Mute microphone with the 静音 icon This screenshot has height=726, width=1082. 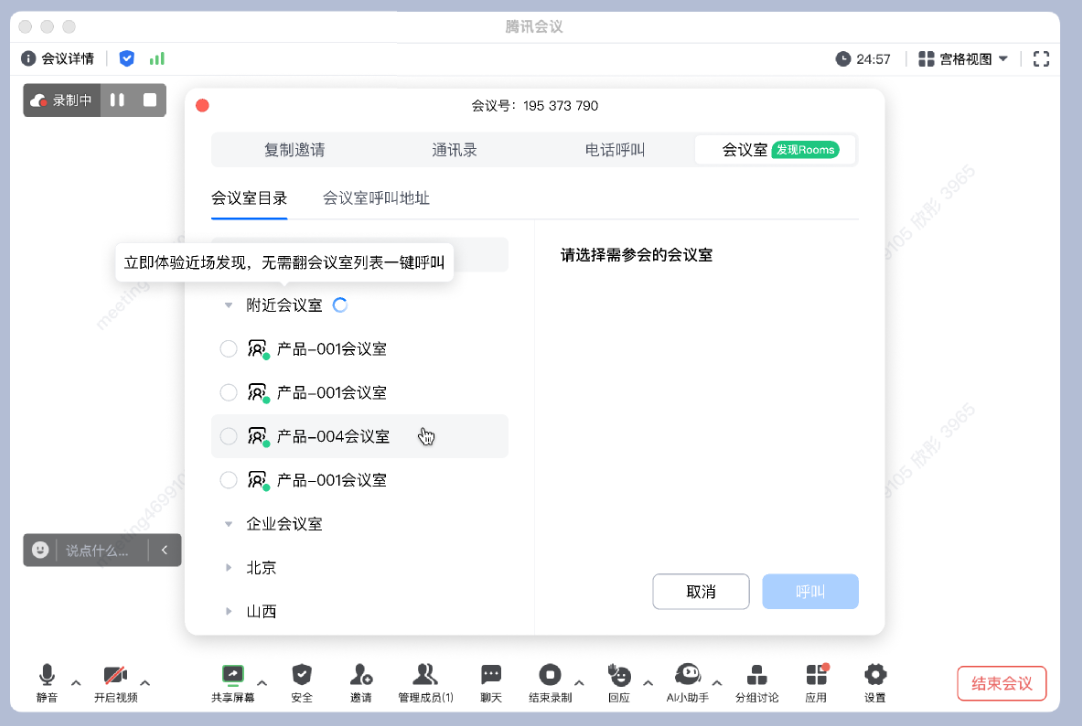[x=47, y=683]
